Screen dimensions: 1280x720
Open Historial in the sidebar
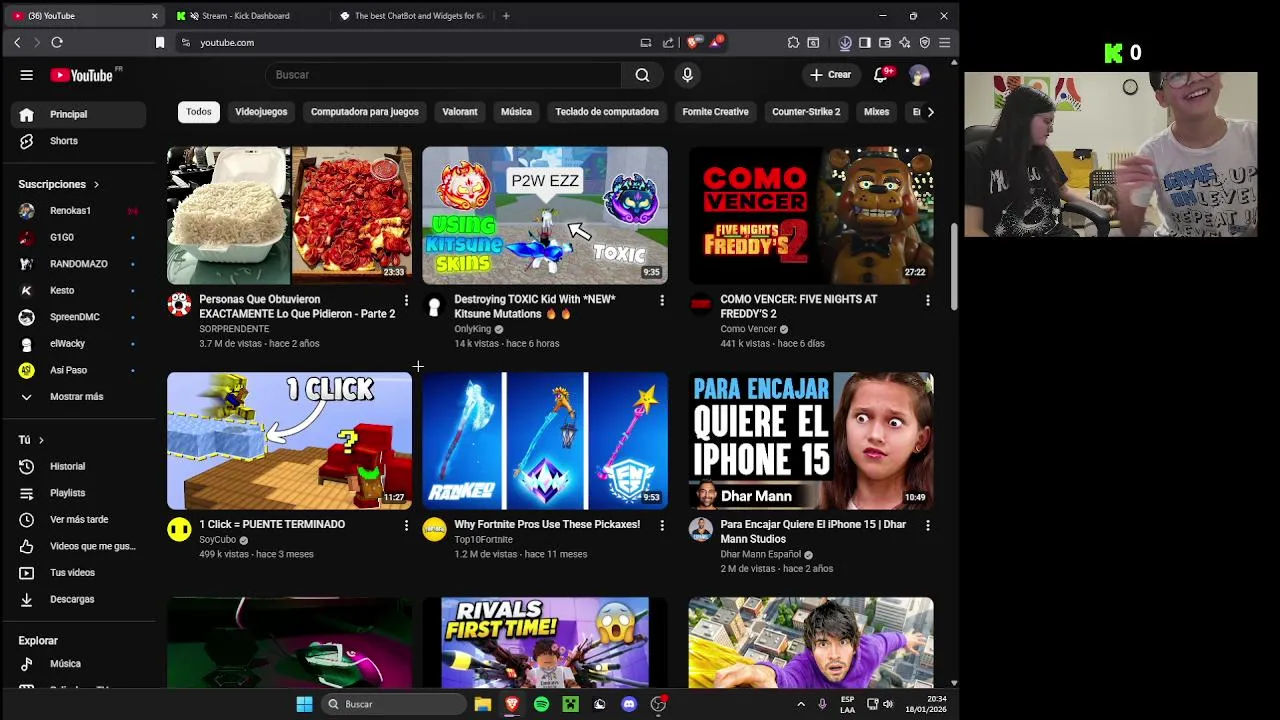point(80,466)
